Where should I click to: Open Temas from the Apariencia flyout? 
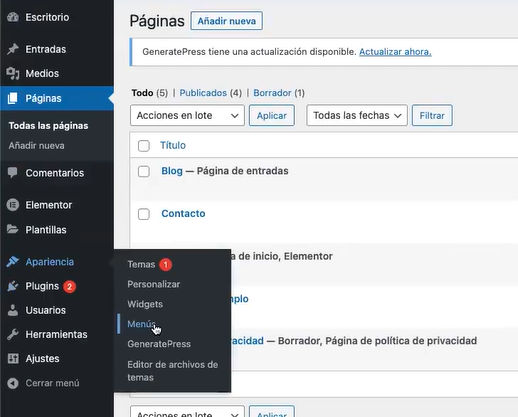click(x=141, y=264)
